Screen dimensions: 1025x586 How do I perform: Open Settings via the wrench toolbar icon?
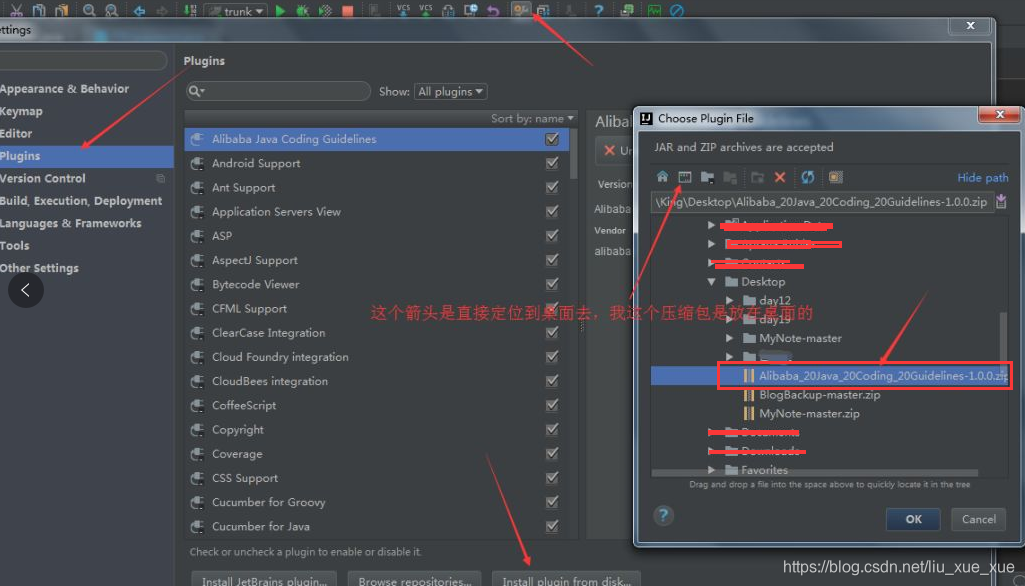click(521, 10)
